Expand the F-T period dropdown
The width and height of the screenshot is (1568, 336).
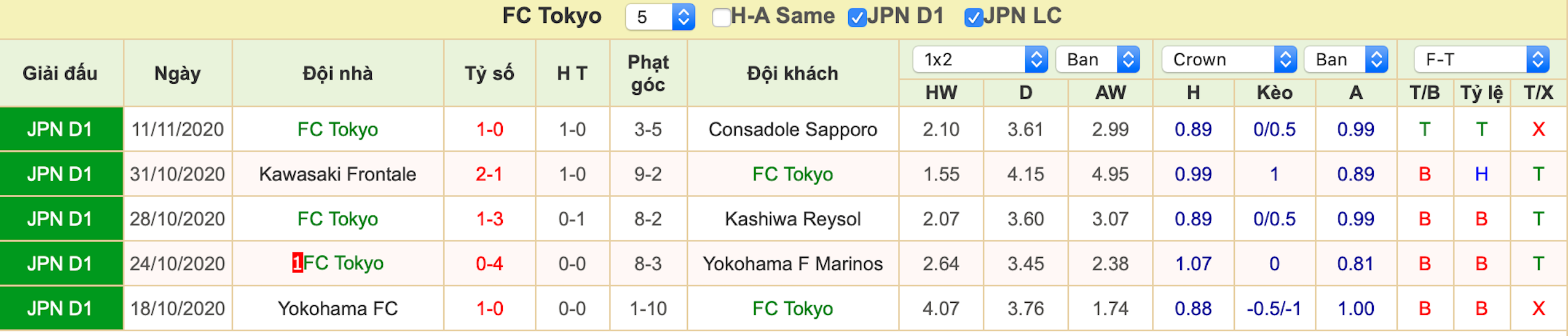click(x=1482, y=60)
